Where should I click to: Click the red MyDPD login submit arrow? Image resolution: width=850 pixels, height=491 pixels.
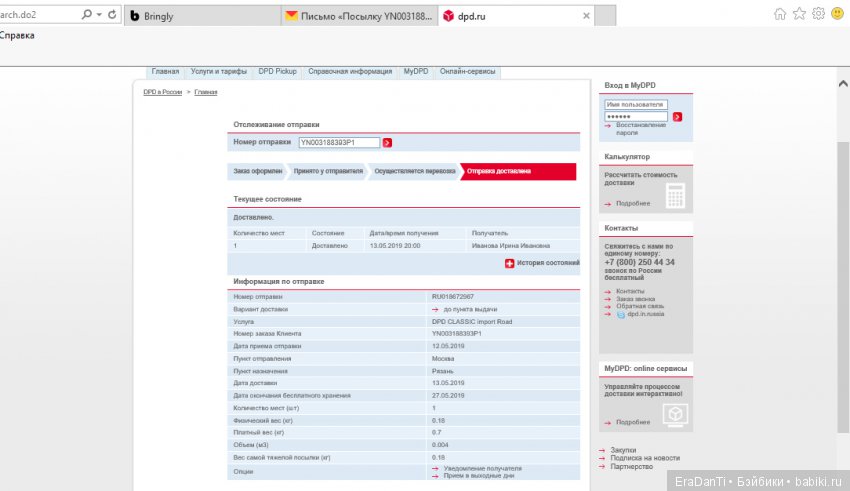(x=677, y=117)
